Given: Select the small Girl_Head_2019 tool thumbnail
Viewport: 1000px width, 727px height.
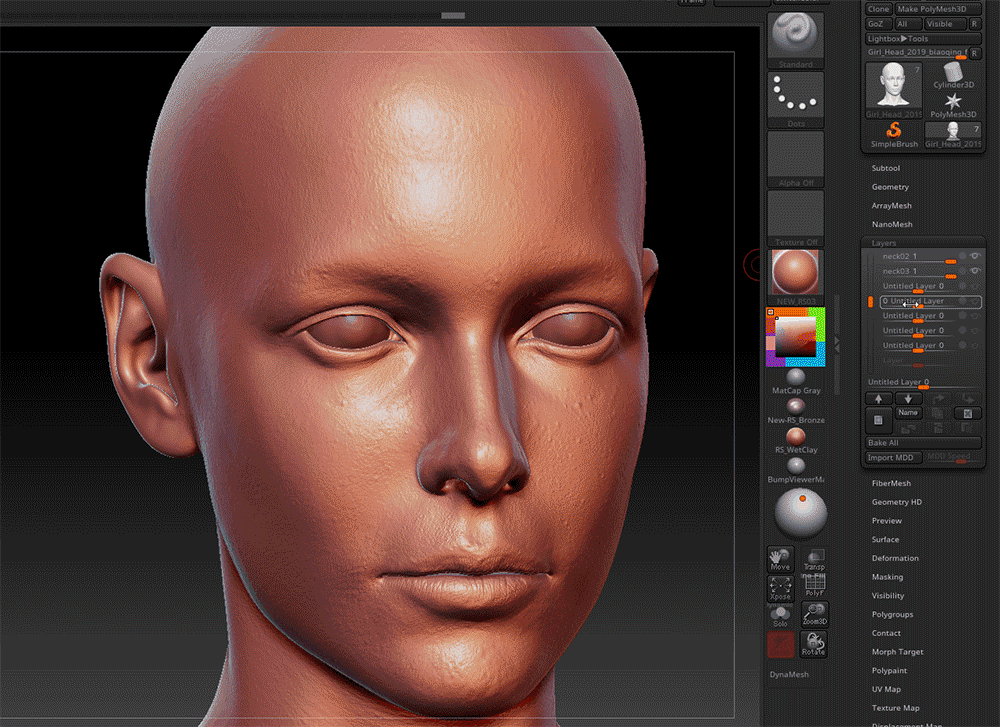Looking at the screenshot, I should pyautogui.click(x=953, y=135).
